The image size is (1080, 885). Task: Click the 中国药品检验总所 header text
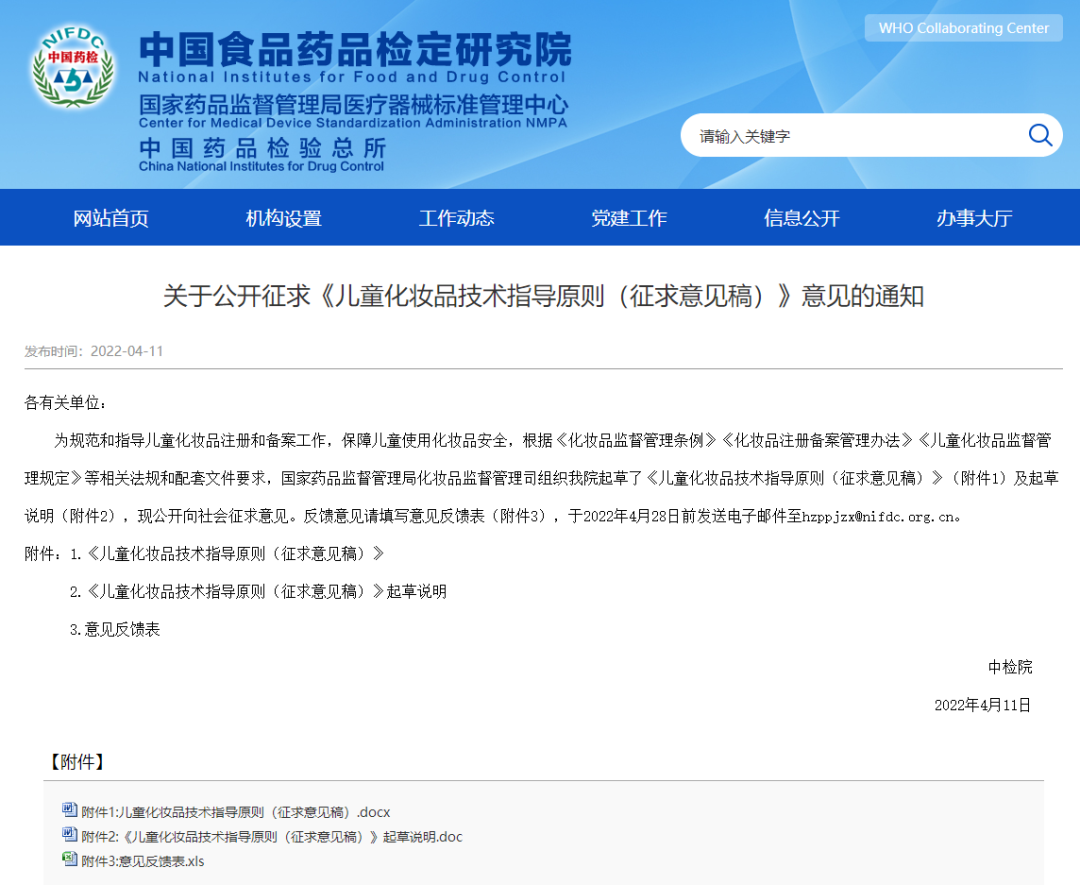(262, 147)
